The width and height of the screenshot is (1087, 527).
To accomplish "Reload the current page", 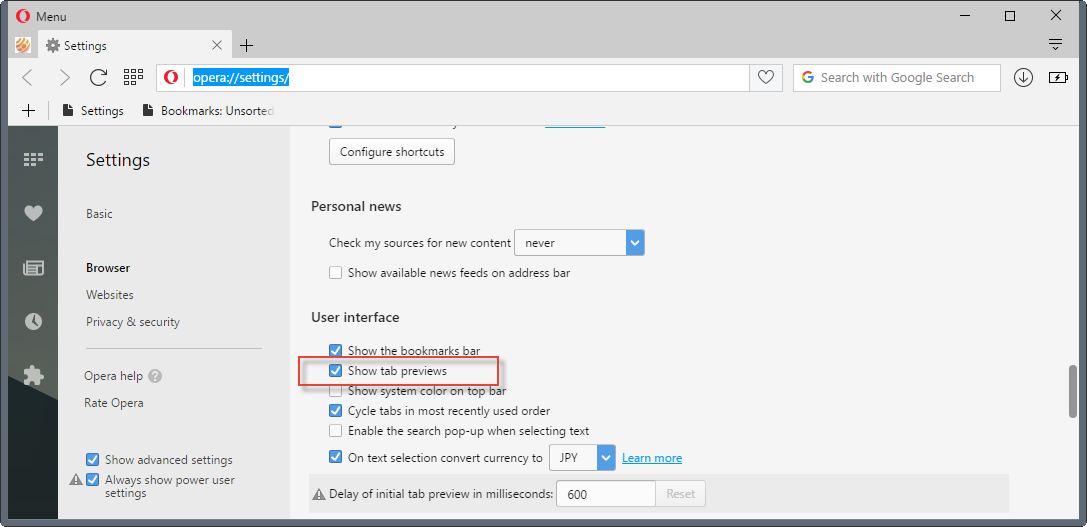I will coord(98,78).
